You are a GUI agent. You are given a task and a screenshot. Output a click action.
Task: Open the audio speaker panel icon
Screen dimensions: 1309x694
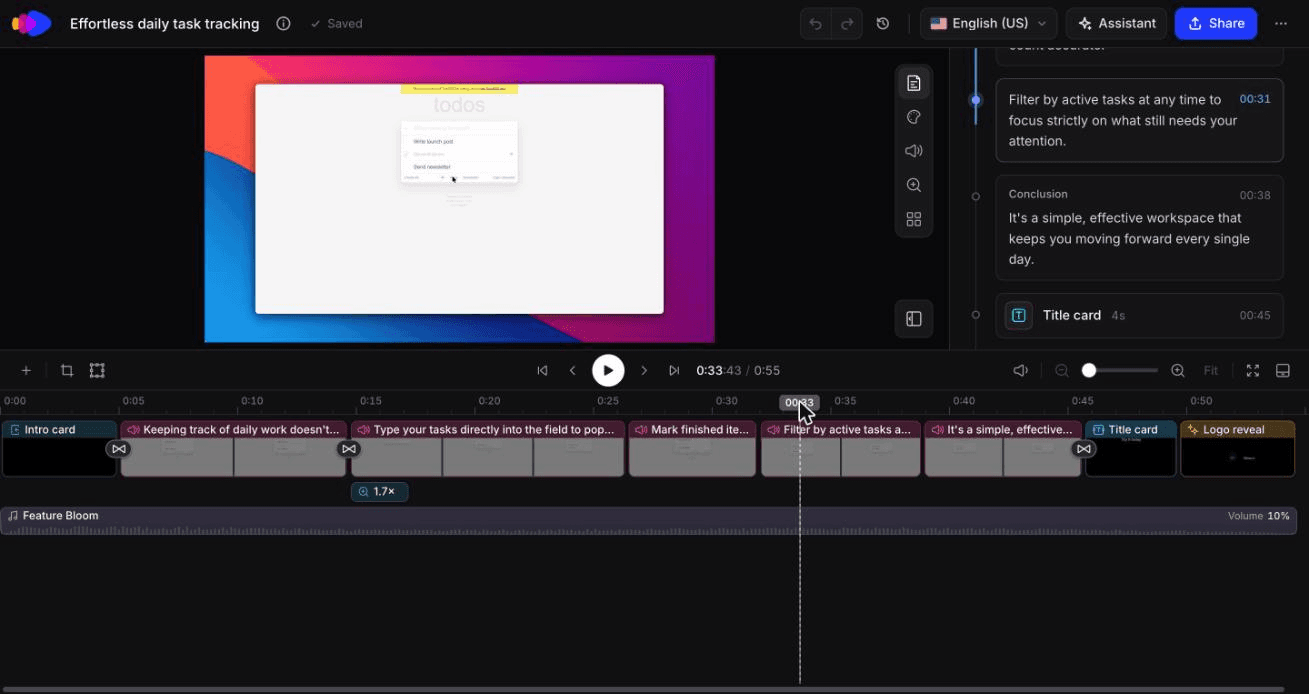(913, 151)
